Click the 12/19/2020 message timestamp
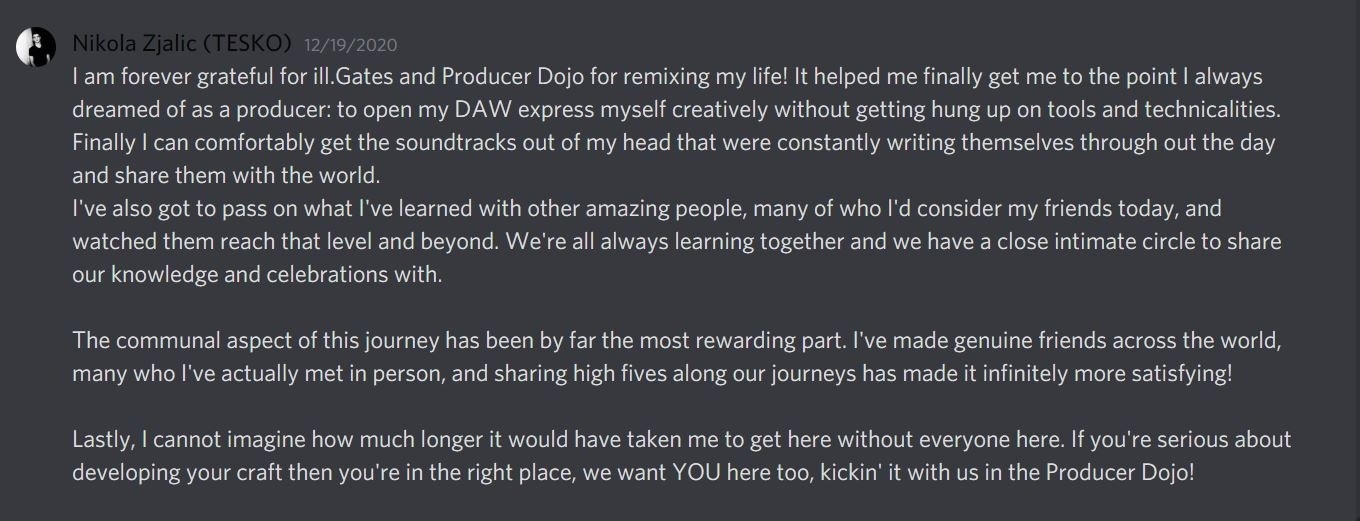 (x=350, y=45)
